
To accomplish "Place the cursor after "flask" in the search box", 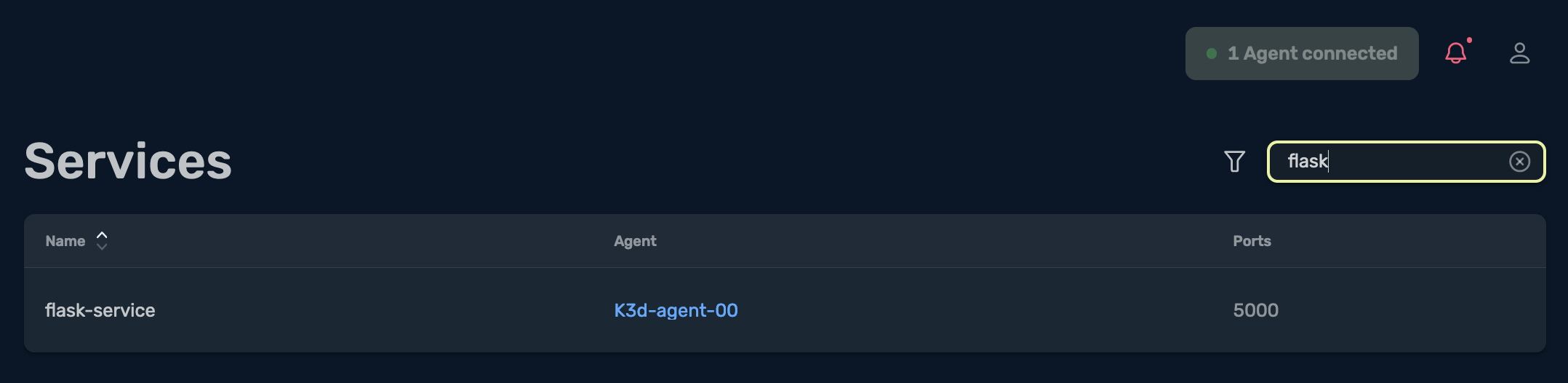I will (x=1329, y=161).
